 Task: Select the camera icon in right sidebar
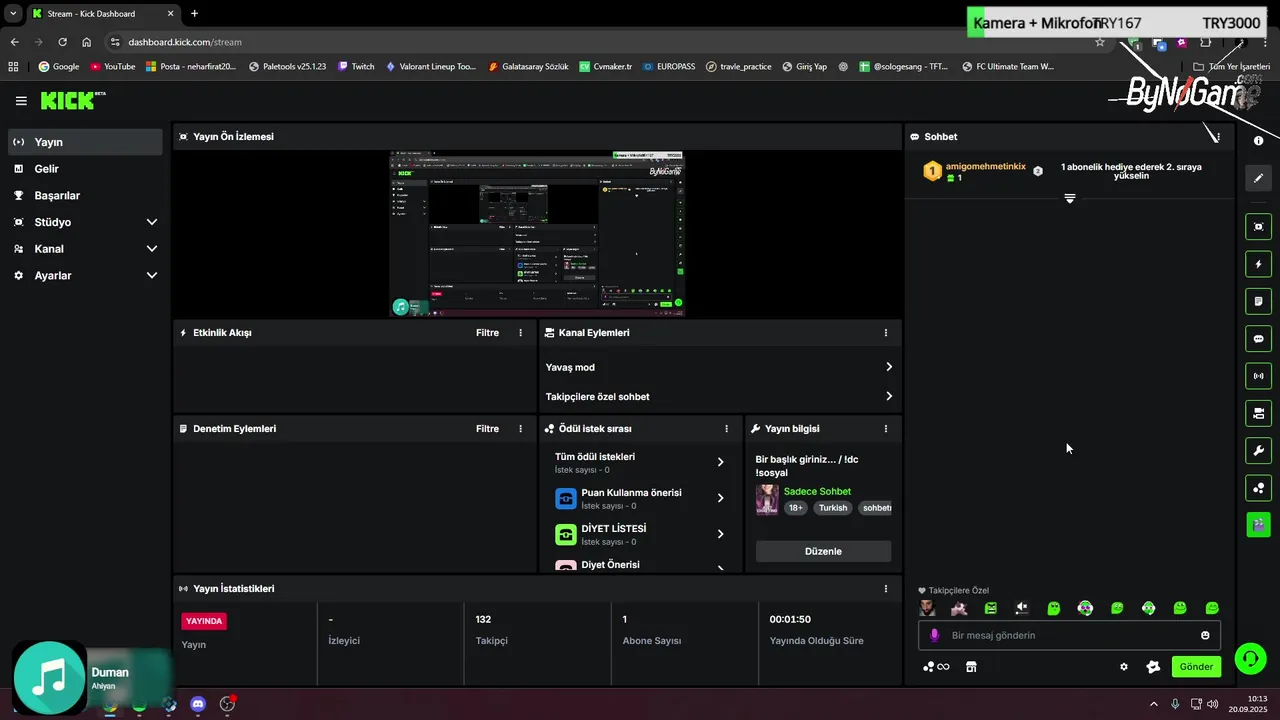pyautogui.click(x=1258, y=413)
